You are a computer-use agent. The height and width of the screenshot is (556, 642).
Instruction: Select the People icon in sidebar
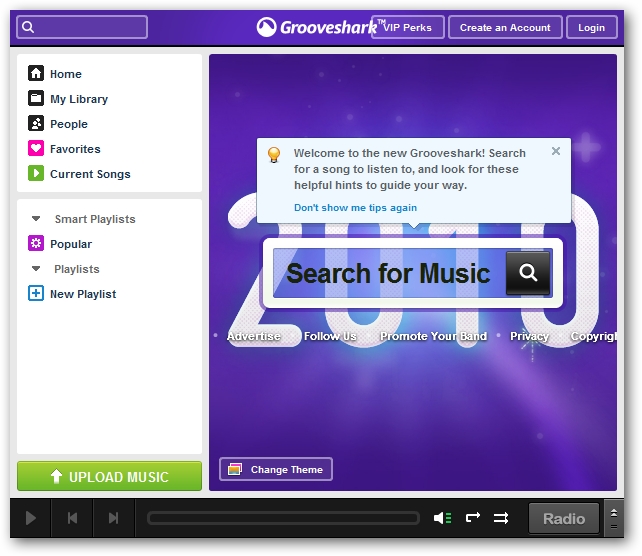point(36,123)
